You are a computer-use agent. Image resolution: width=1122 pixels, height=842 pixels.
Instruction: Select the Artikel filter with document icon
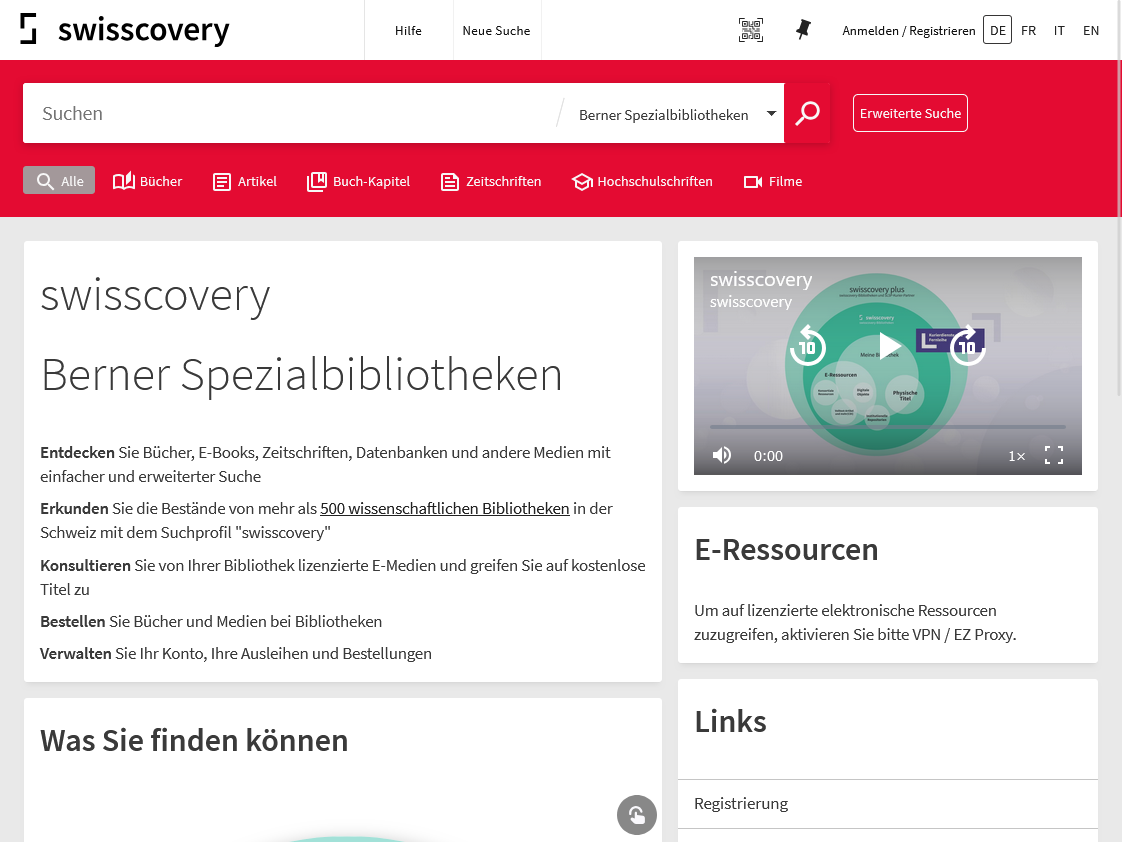click(221, 181)
